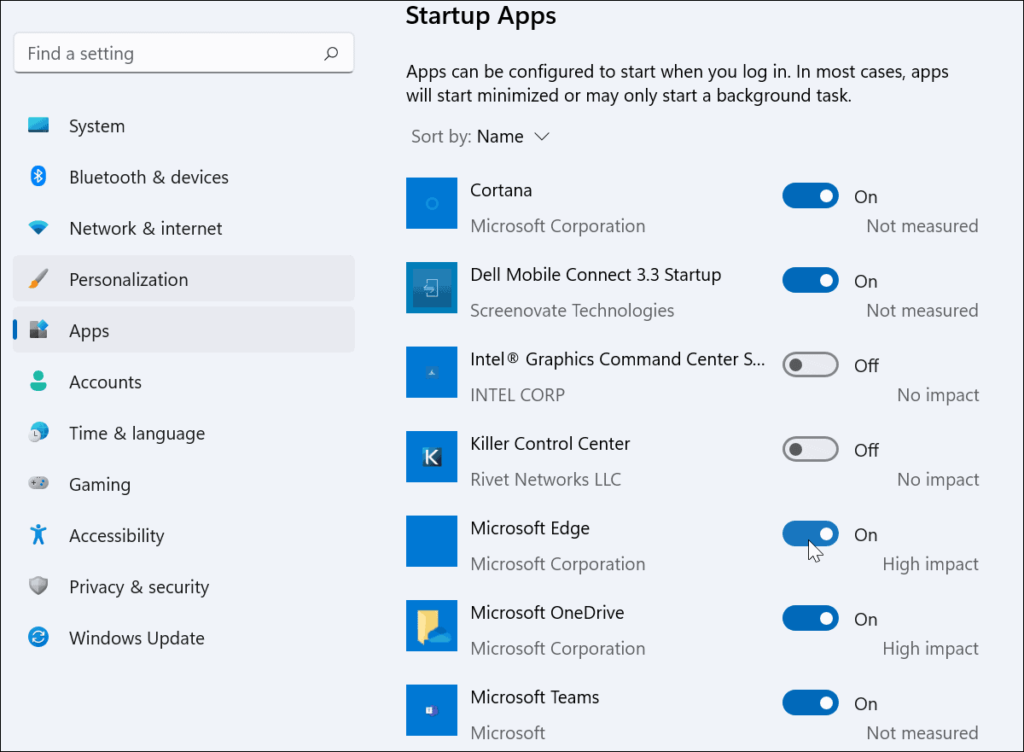Viewport: 1024px width, 752px height.
Task: Click the Find a setting search box
Action: tap(184, 54)
